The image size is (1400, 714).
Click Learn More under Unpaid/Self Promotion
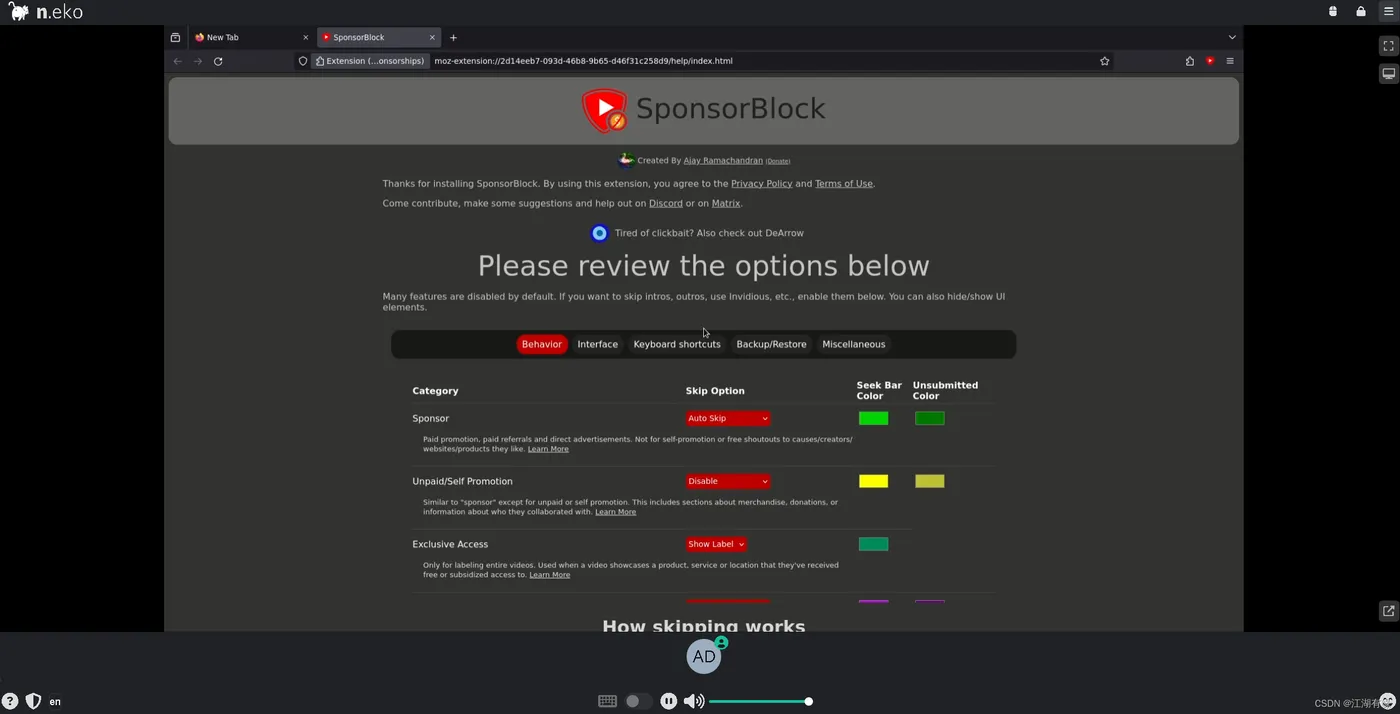click(x=616, y=512)
